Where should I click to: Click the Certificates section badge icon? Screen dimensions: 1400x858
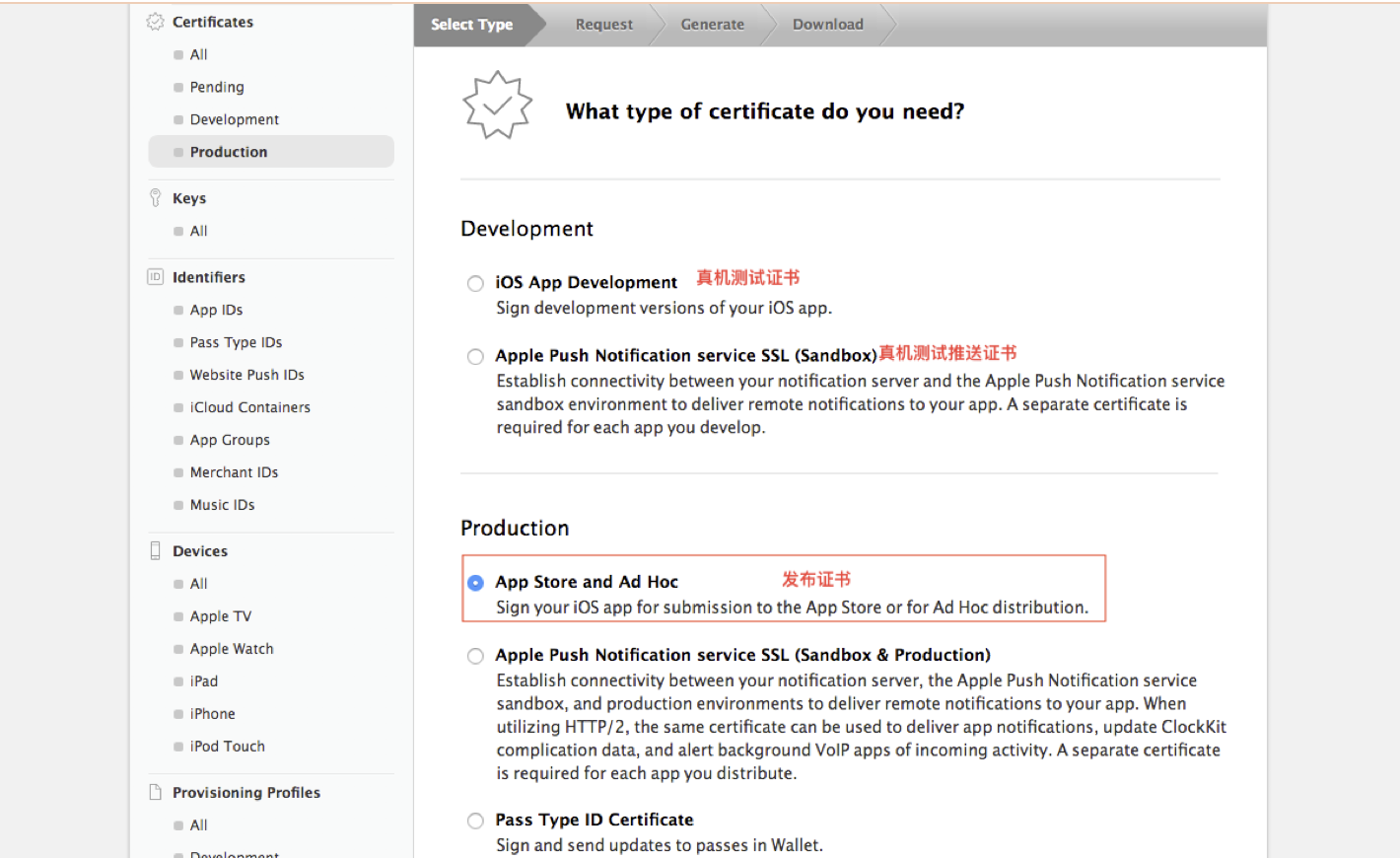155,22
